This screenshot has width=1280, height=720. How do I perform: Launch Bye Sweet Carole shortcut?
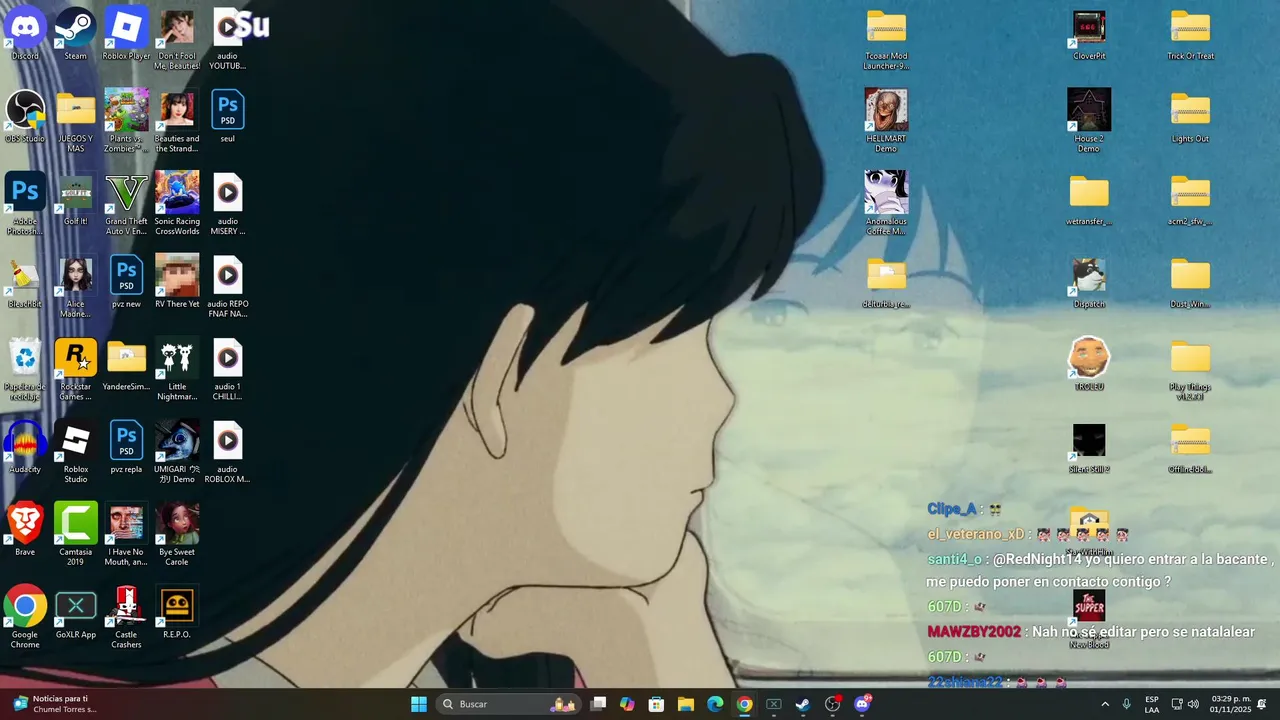point(177,535)
